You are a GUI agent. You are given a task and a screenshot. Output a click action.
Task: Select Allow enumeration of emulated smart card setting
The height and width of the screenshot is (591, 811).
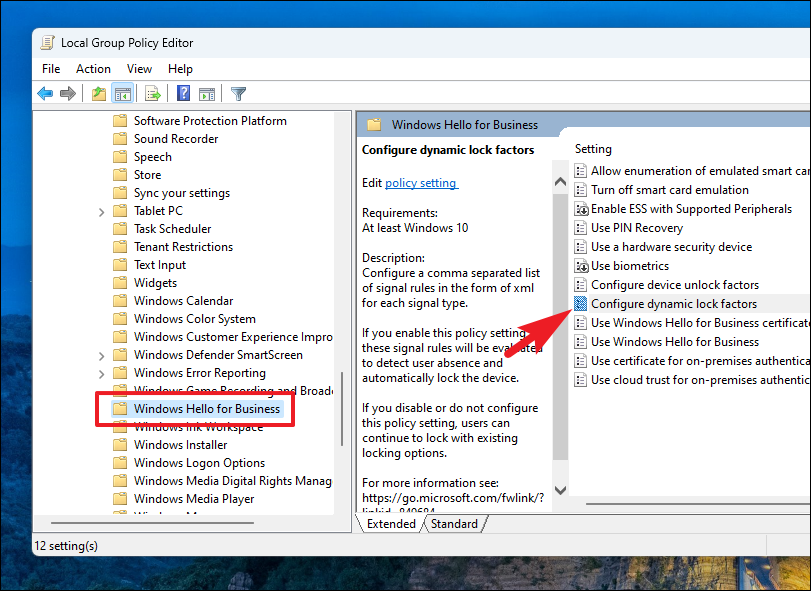click(700, 171)
